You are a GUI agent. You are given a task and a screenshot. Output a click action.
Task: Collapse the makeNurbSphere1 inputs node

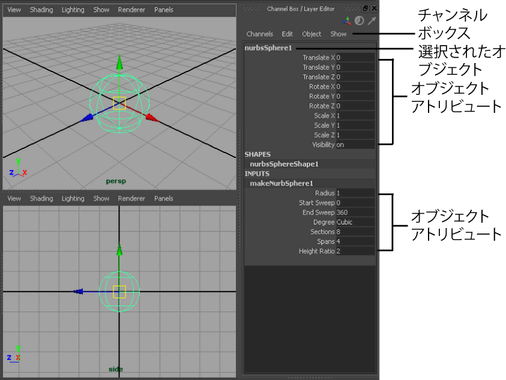click(x=282, y=183)
